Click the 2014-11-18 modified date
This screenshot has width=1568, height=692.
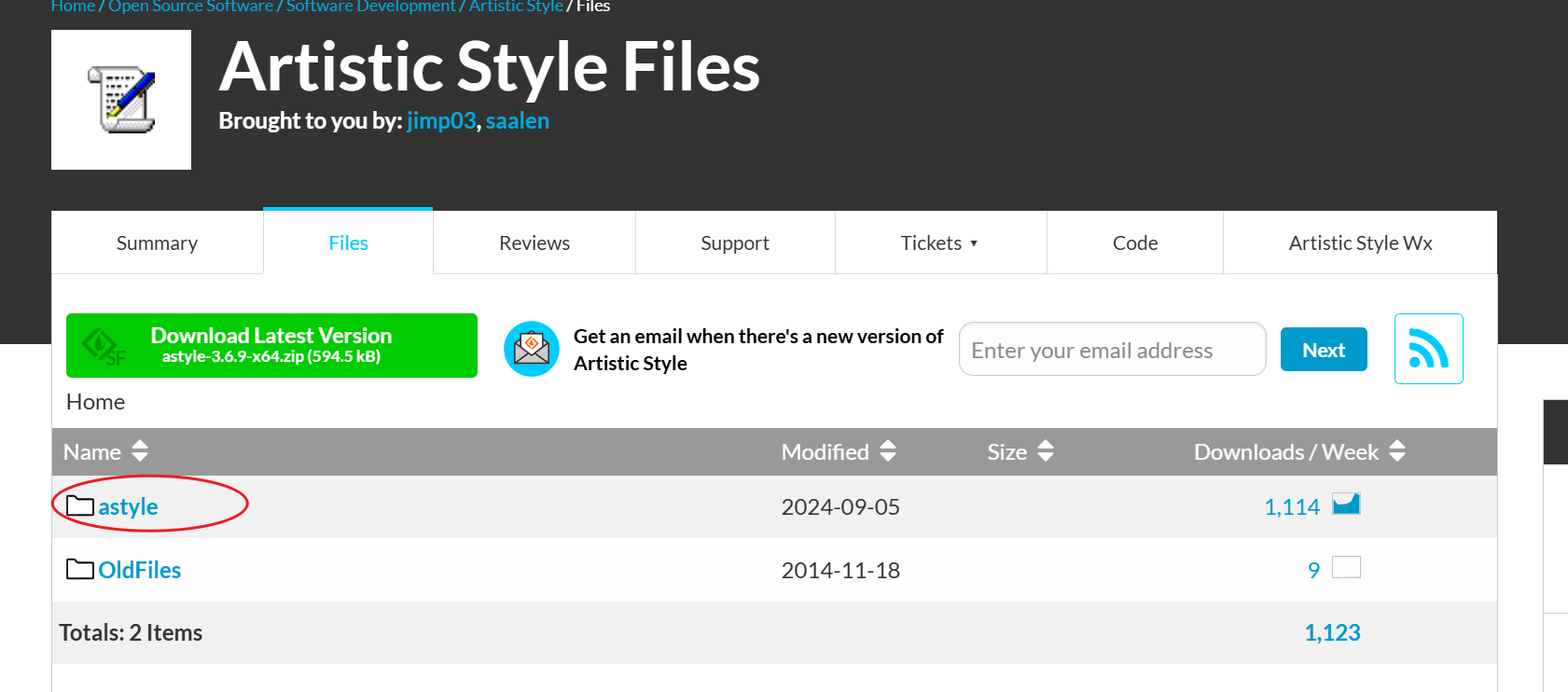(840, 570)
